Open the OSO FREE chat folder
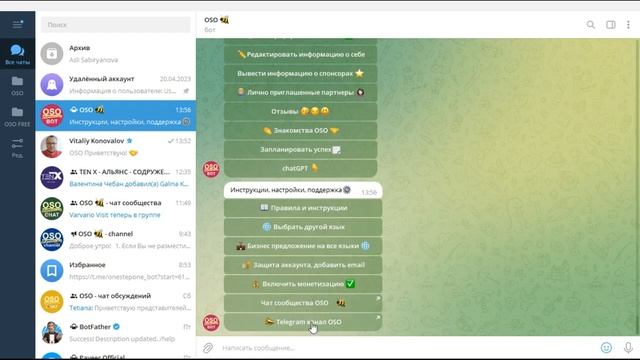The width and height of the screenshot is (640, 360). point(17,116)
